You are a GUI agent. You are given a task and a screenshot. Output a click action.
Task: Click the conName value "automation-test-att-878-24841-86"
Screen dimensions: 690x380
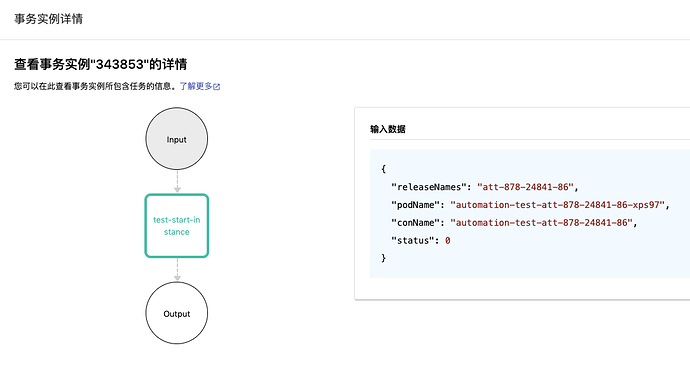(x=541, y=223)
